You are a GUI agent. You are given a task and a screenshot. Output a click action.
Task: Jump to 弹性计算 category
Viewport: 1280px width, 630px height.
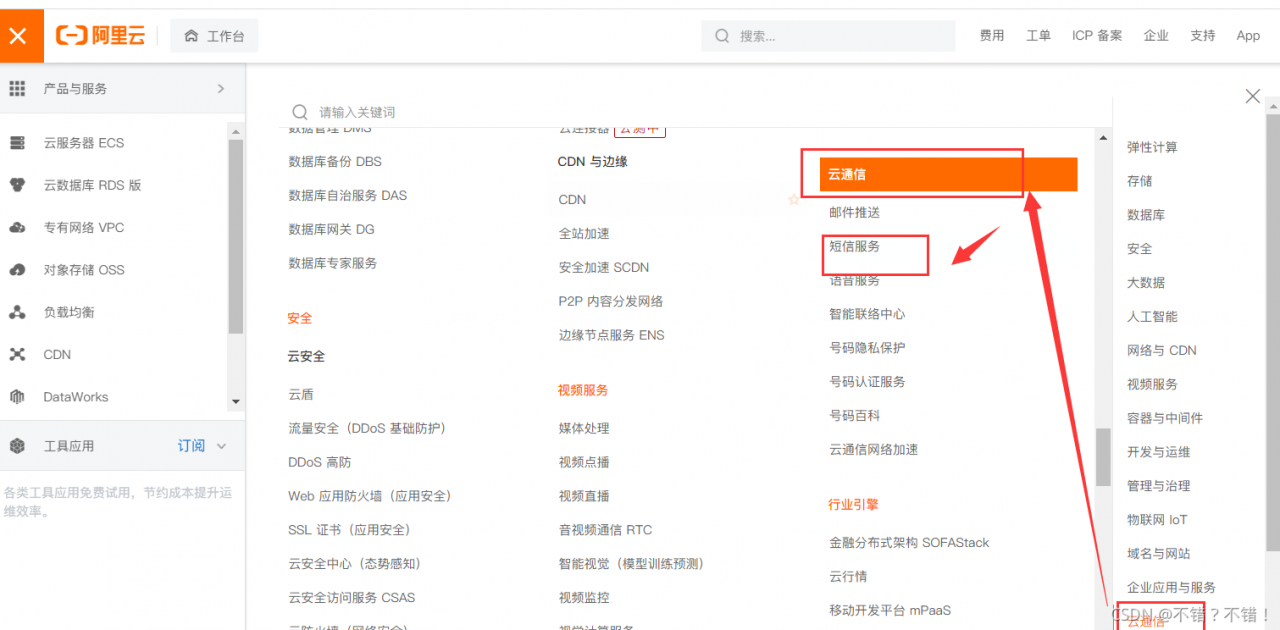[1152, 147]
